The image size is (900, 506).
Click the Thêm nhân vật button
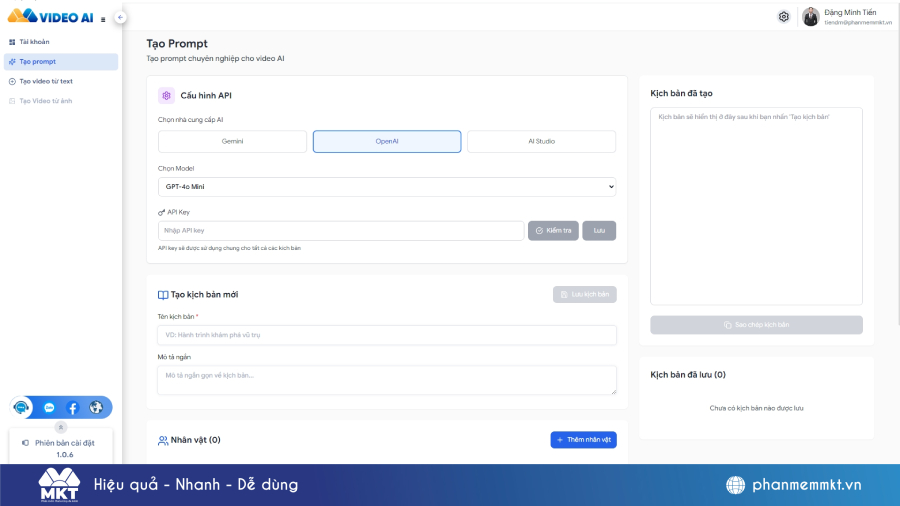(x=583, y=440)
